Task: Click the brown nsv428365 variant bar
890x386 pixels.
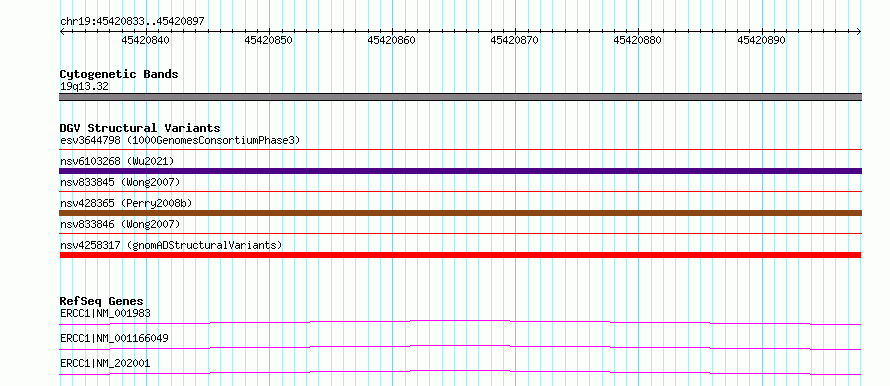Action: click(x=461, y=213)
